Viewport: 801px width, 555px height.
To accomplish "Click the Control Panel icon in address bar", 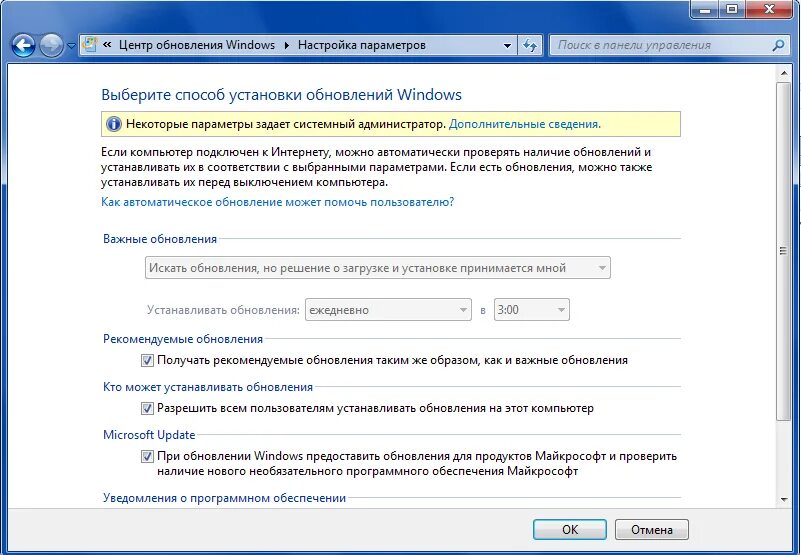I will [x=90, y=44].
